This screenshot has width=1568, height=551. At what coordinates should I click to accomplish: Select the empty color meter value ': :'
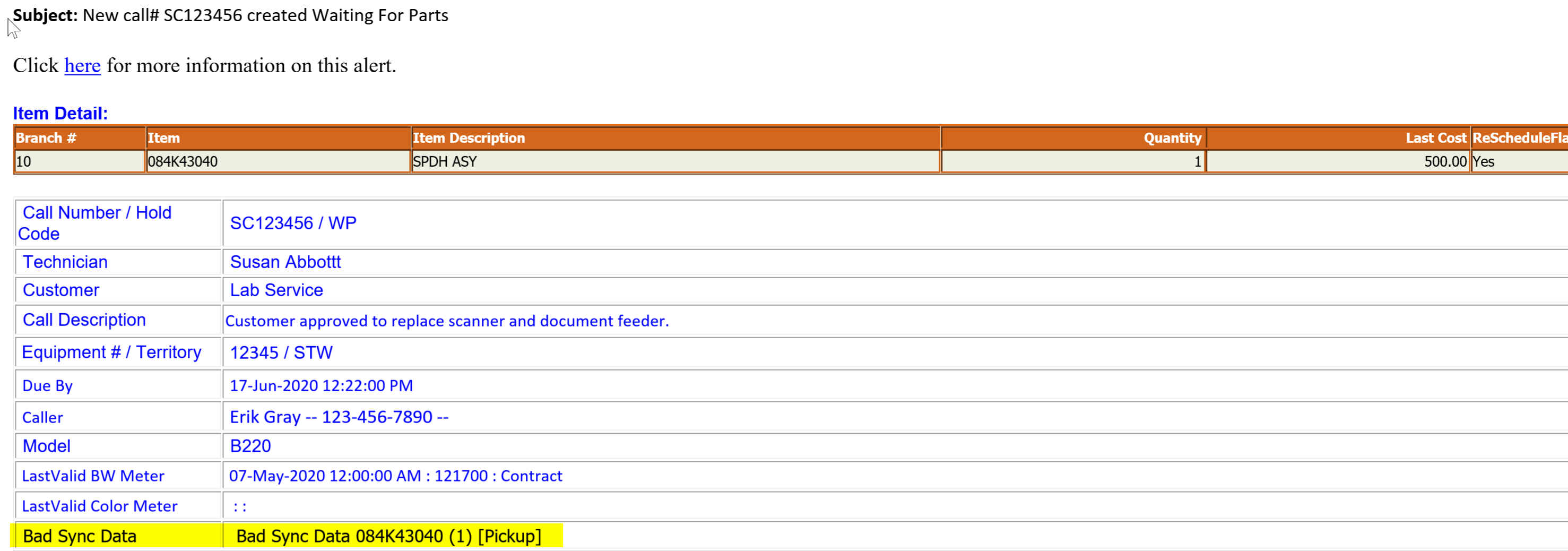pos(240,506)
